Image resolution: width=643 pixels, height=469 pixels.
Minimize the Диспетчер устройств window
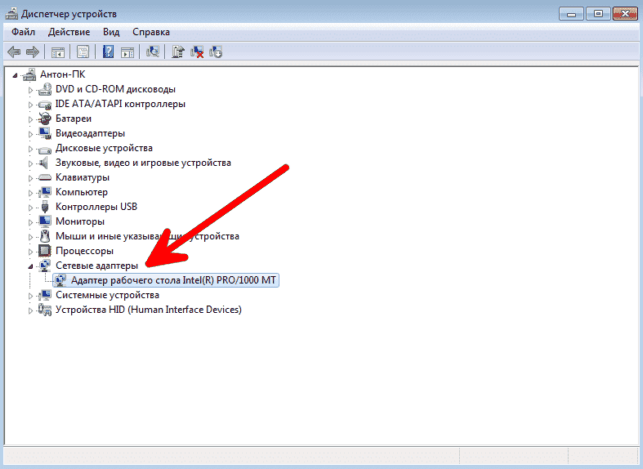[x=570, y=14]
